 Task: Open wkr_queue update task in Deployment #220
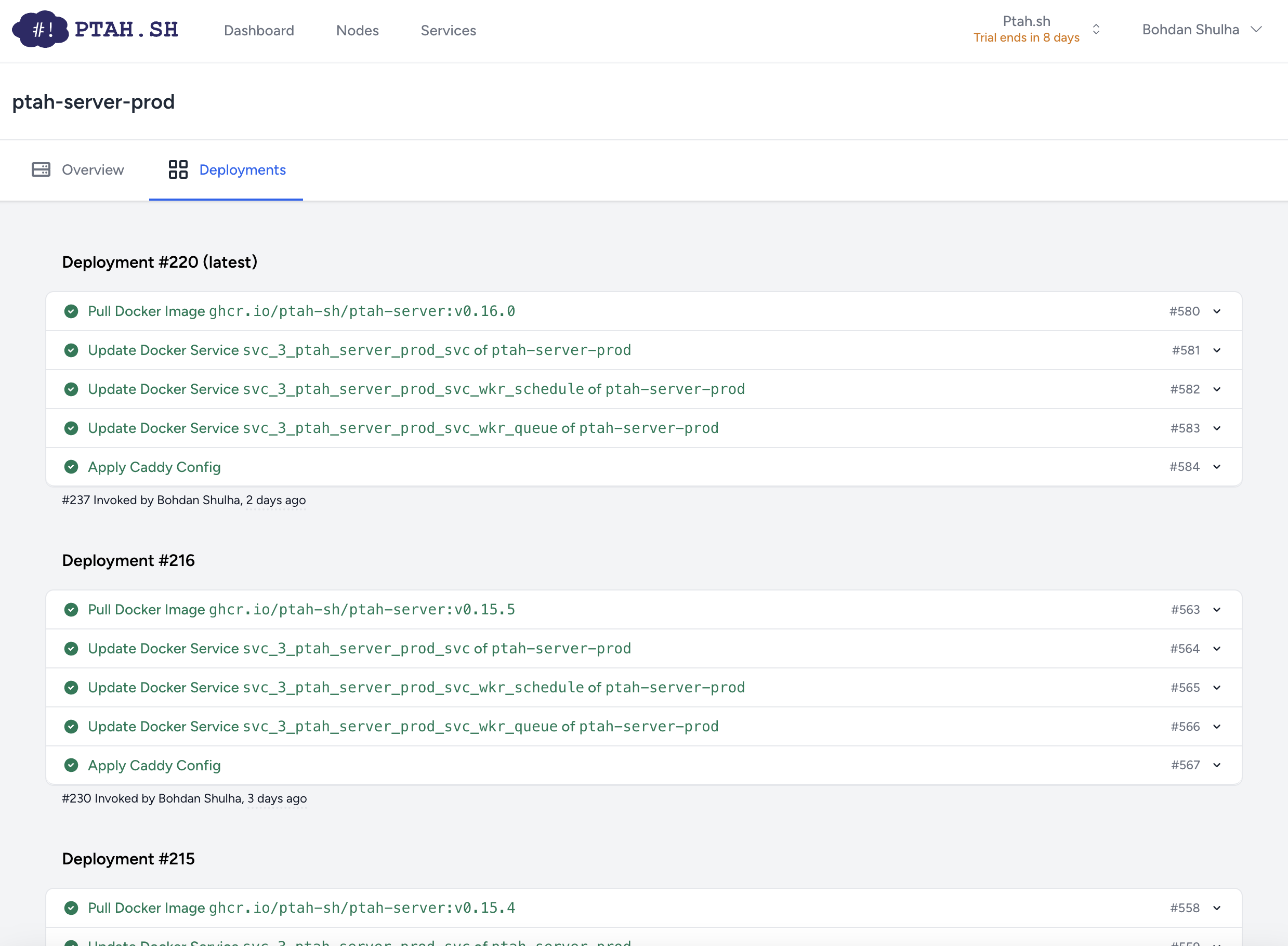(x=643, y=428)
